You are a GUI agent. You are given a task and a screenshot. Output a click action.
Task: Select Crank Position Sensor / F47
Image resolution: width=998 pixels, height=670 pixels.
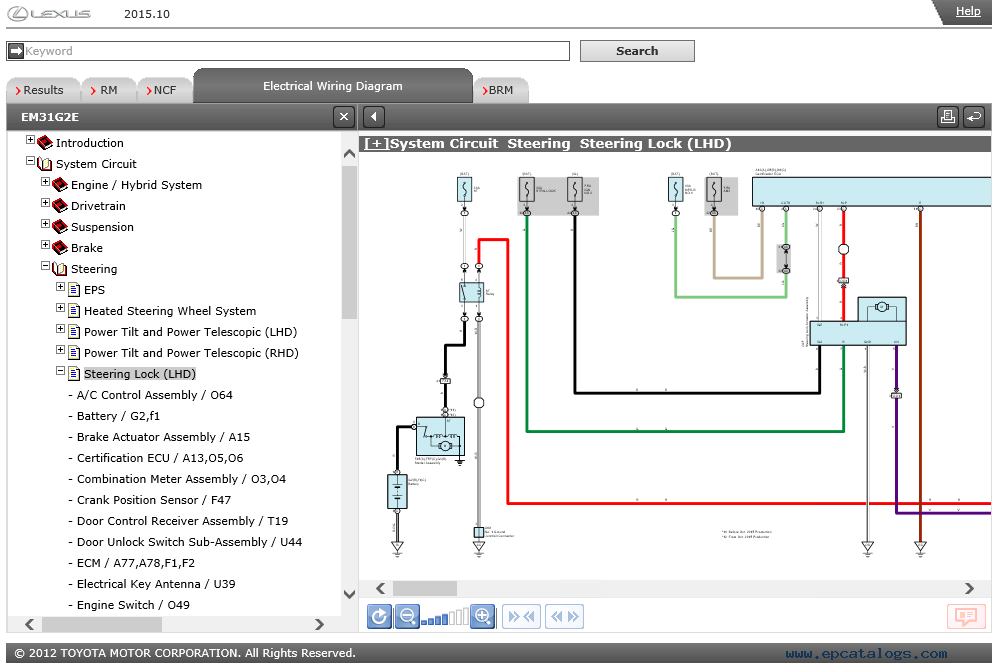click(x=154, y=499)
